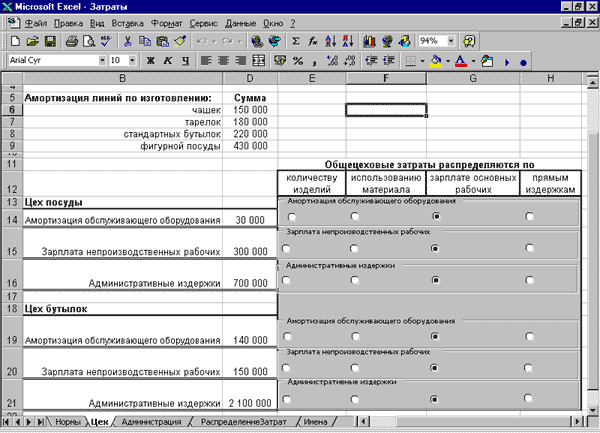Go to first sheet tab navigation arrow
Image resolution: width=600 pixels, height=433 pixels.
coord(7,422)
